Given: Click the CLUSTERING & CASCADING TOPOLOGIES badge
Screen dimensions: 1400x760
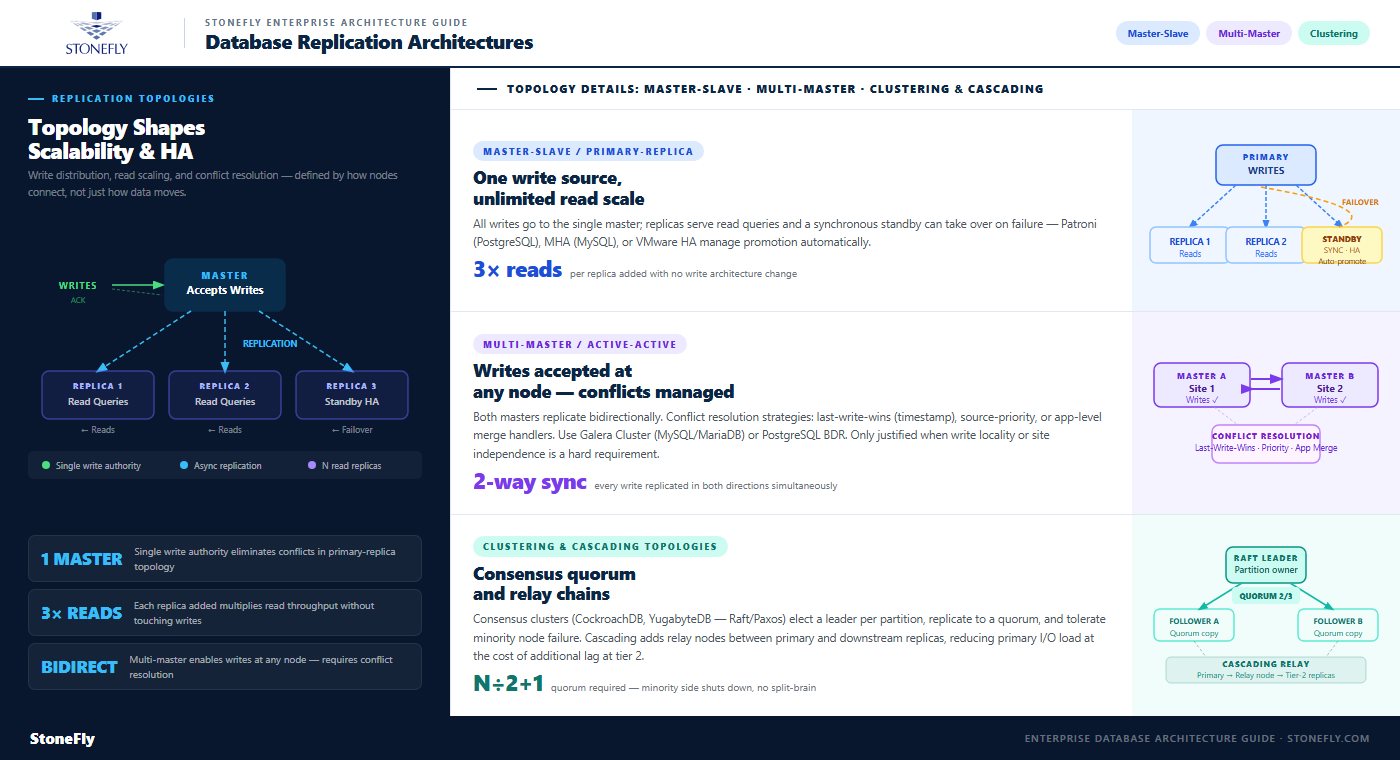Looking at the screenshot, I should [600, 547].
